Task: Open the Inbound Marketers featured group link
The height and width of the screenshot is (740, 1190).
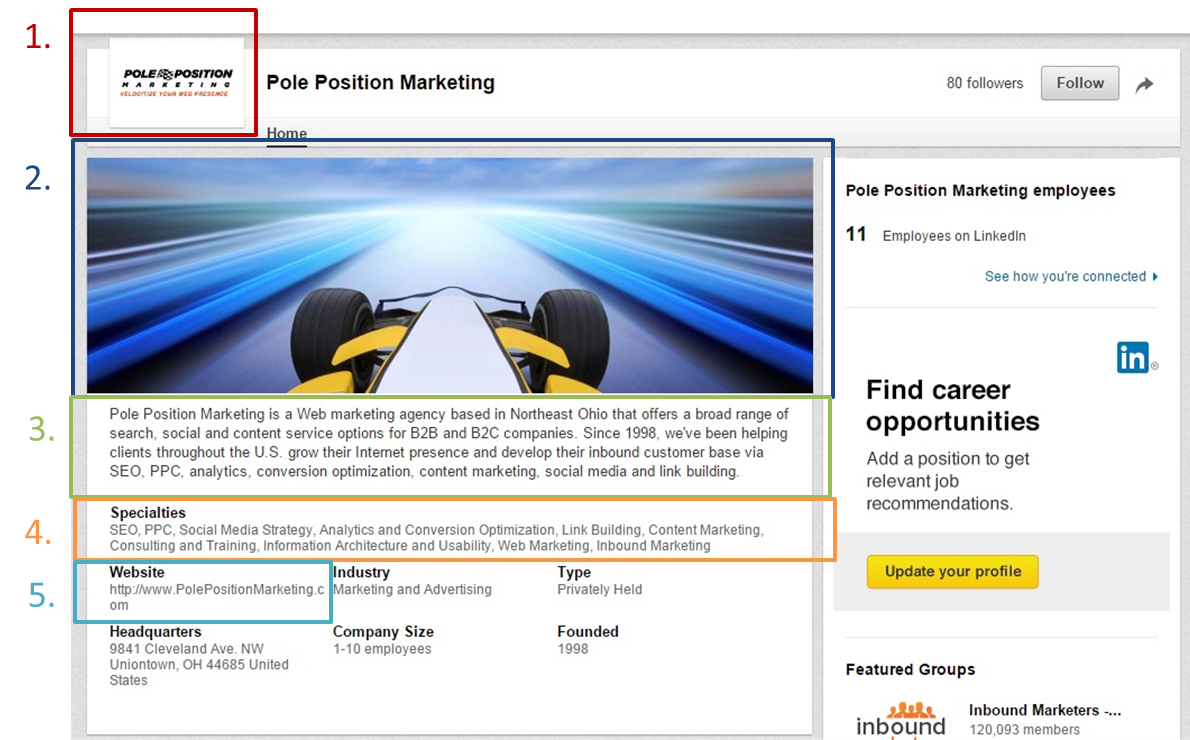Action: (x=1044, y=710)
